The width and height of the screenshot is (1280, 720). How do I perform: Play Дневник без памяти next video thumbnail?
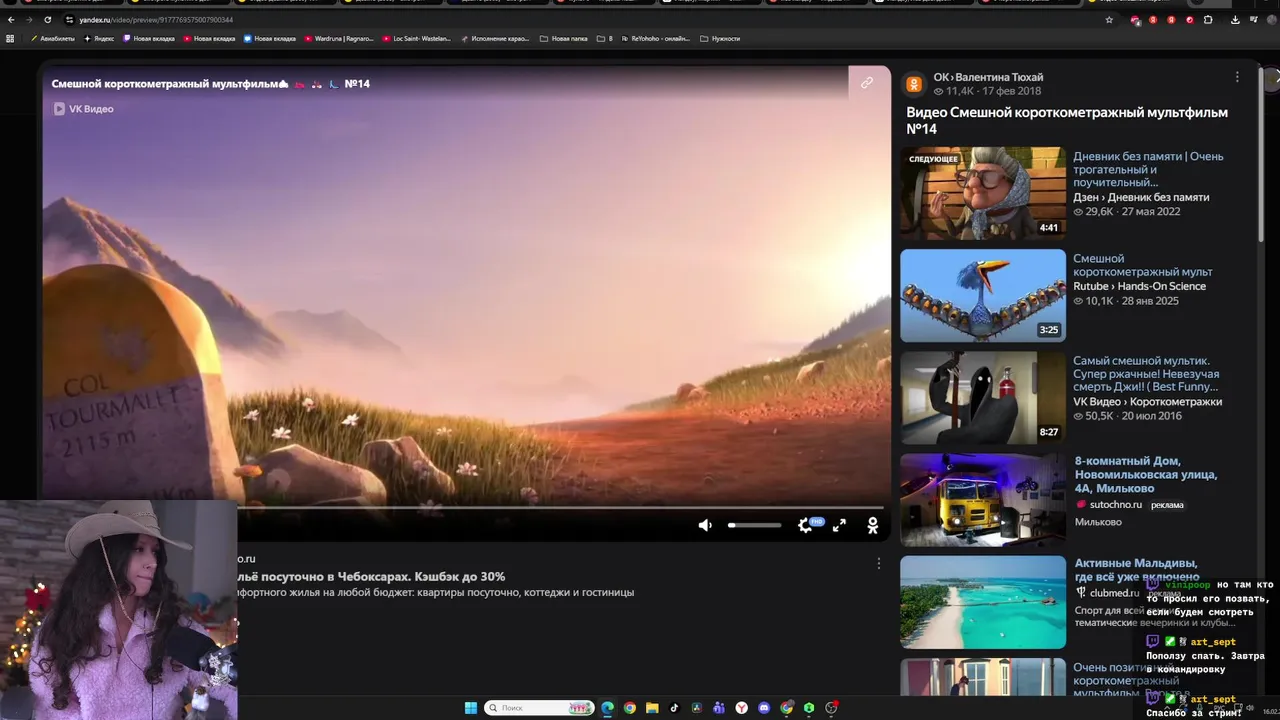point(983,193)
